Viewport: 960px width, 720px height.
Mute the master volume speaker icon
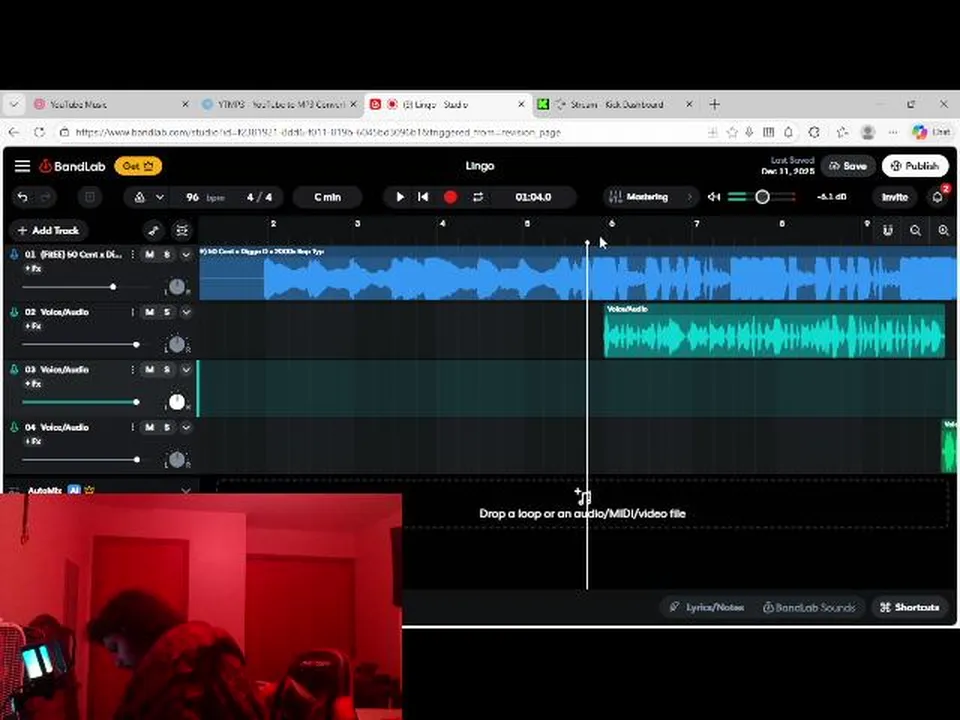click(x=714, y=197)
